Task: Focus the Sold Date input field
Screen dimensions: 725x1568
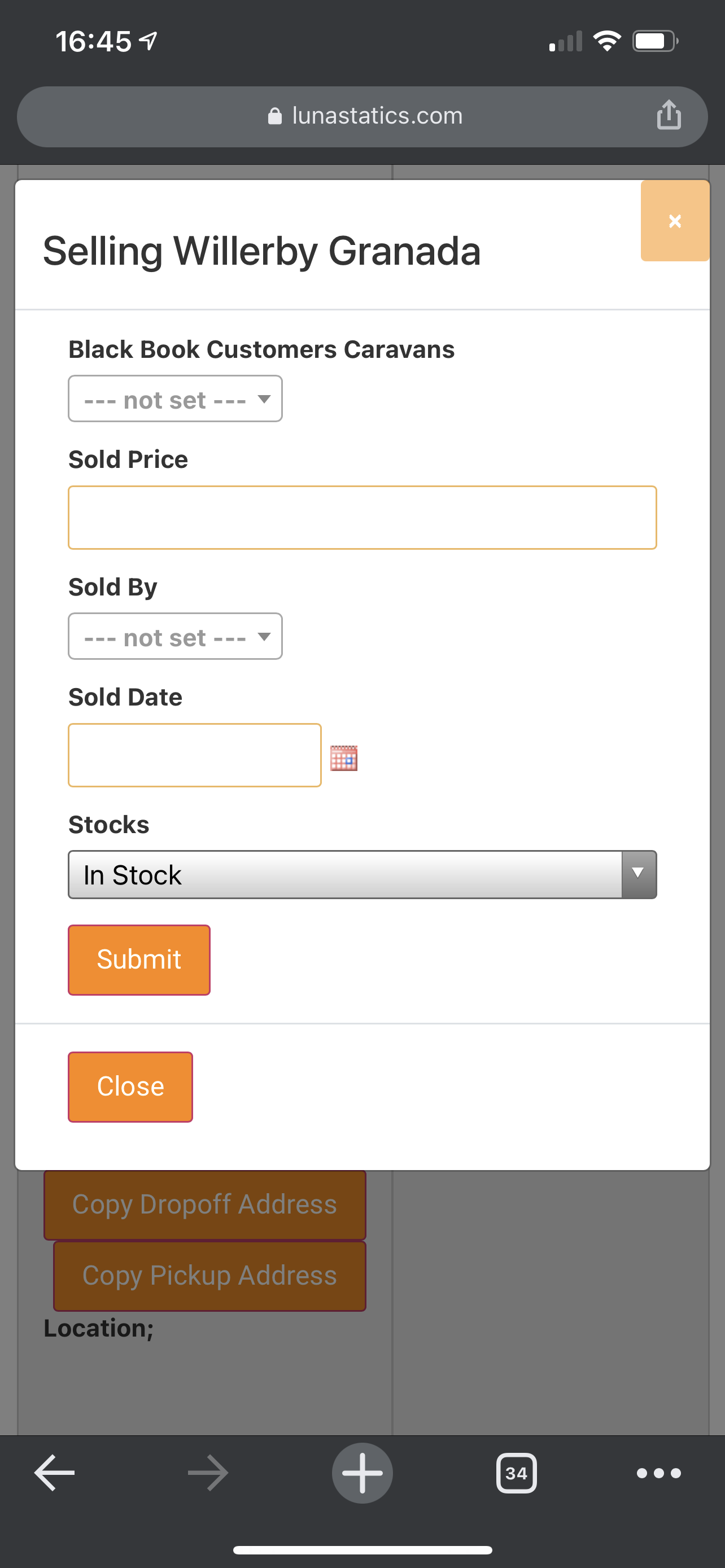Action: pos(195,755)
